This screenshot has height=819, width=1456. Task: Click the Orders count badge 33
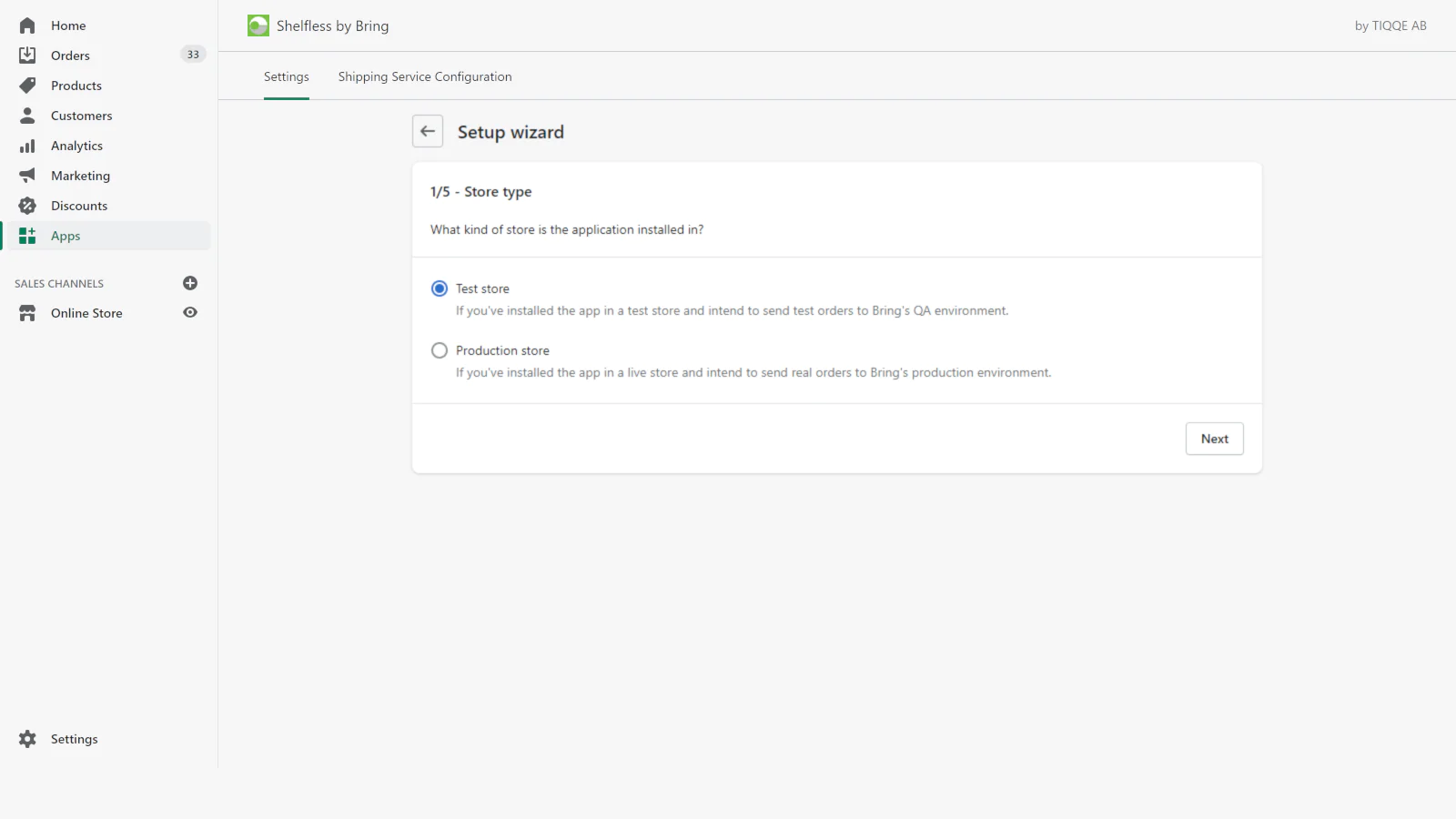point(193,55)
